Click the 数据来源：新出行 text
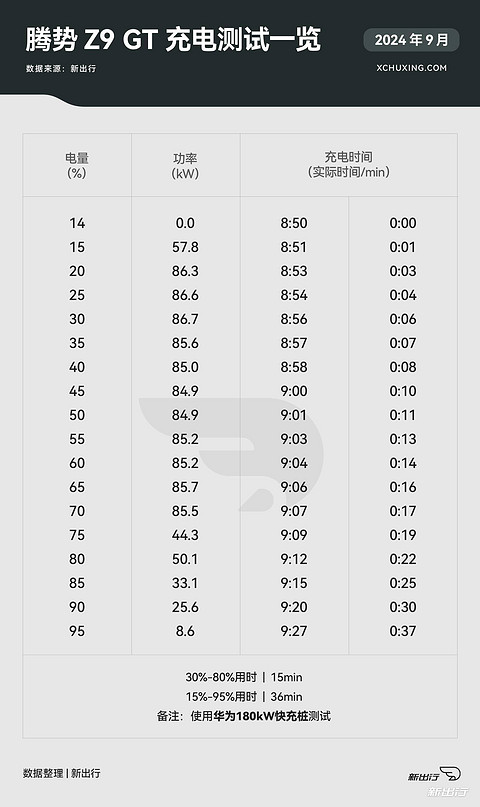 [61, 68]
